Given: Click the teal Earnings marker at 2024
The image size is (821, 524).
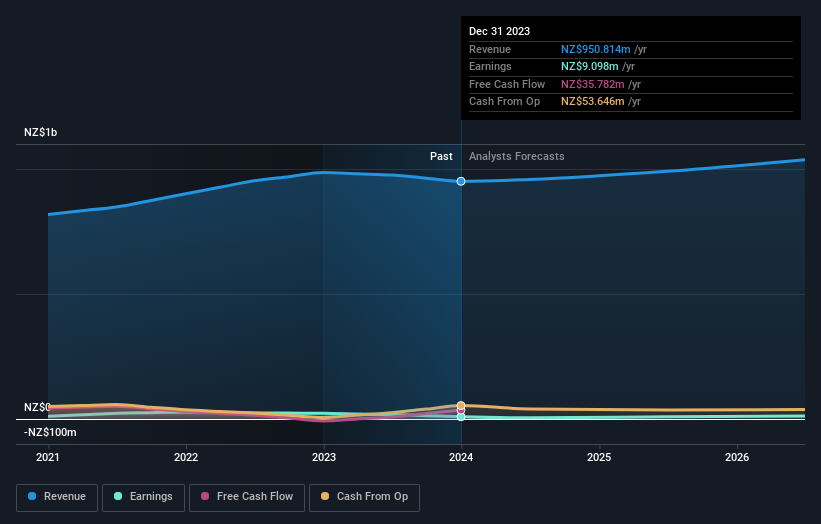Looking at the screenshot, I should pyautogui.click(x=461, y=417).
